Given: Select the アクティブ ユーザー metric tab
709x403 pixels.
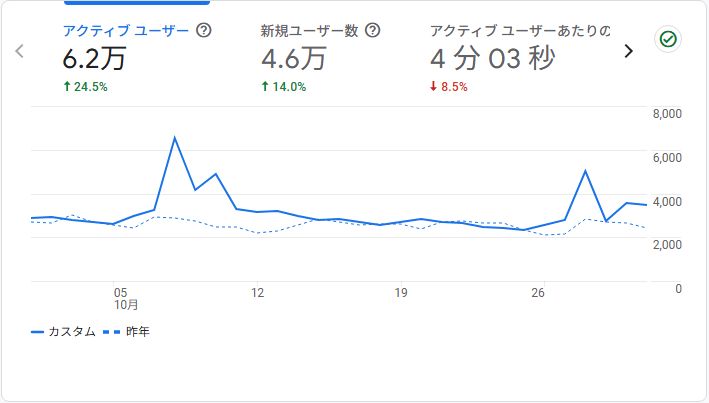Looking at the screenshot, I should [x=125, y=31].
